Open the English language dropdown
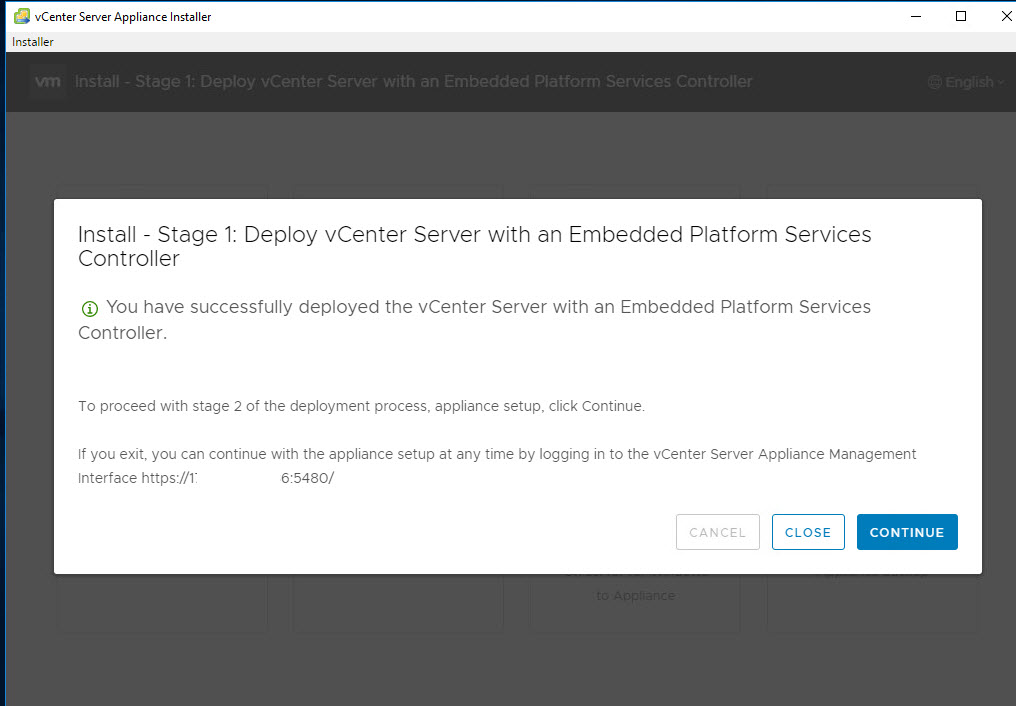 pos(968,82)
